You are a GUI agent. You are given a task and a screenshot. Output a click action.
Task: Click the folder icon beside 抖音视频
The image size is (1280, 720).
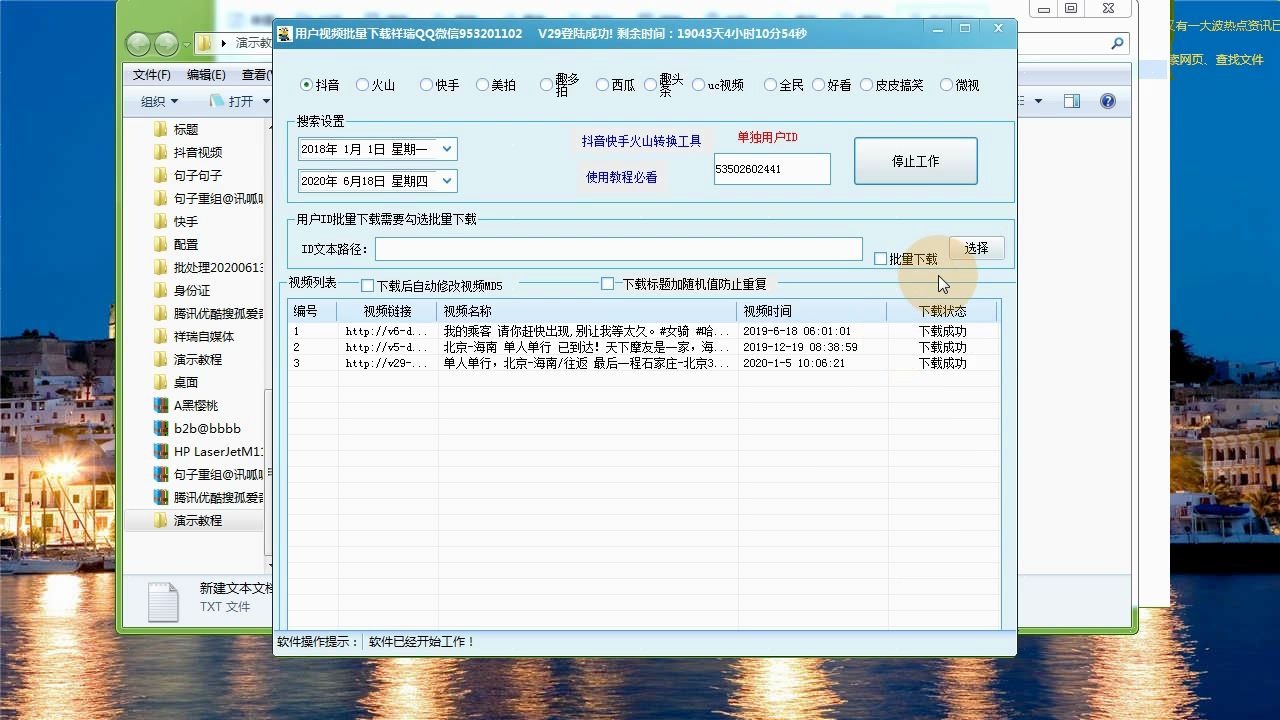click(x=160, y=152)
